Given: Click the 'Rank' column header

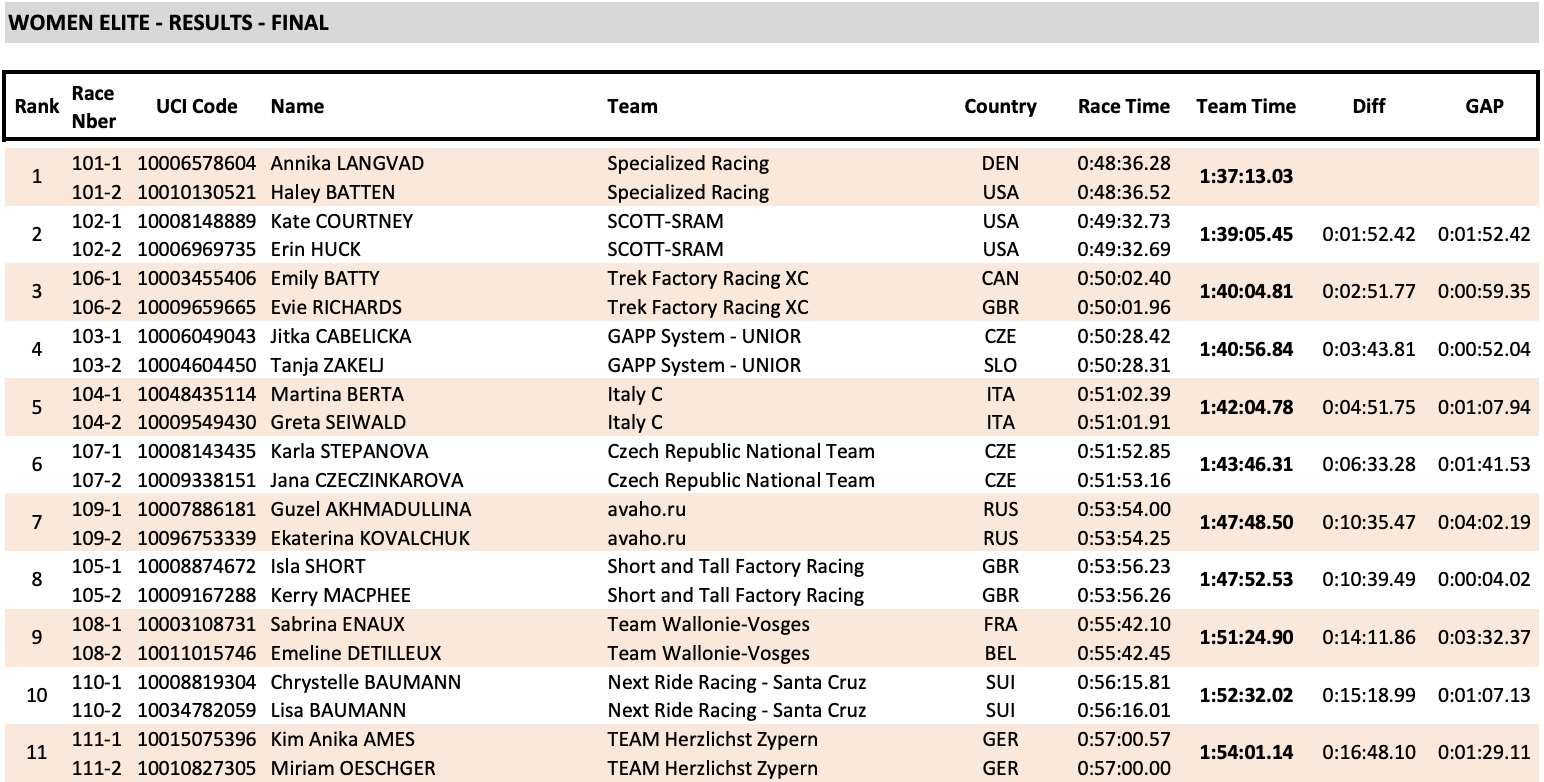Looking at the screenshot, I should click(x=37, y=107).
